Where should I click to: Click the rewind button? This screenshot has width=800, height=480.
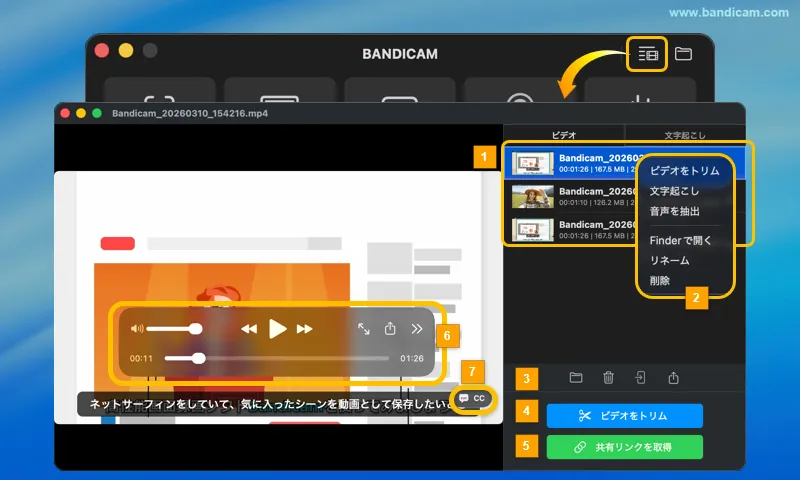(248, 329)
